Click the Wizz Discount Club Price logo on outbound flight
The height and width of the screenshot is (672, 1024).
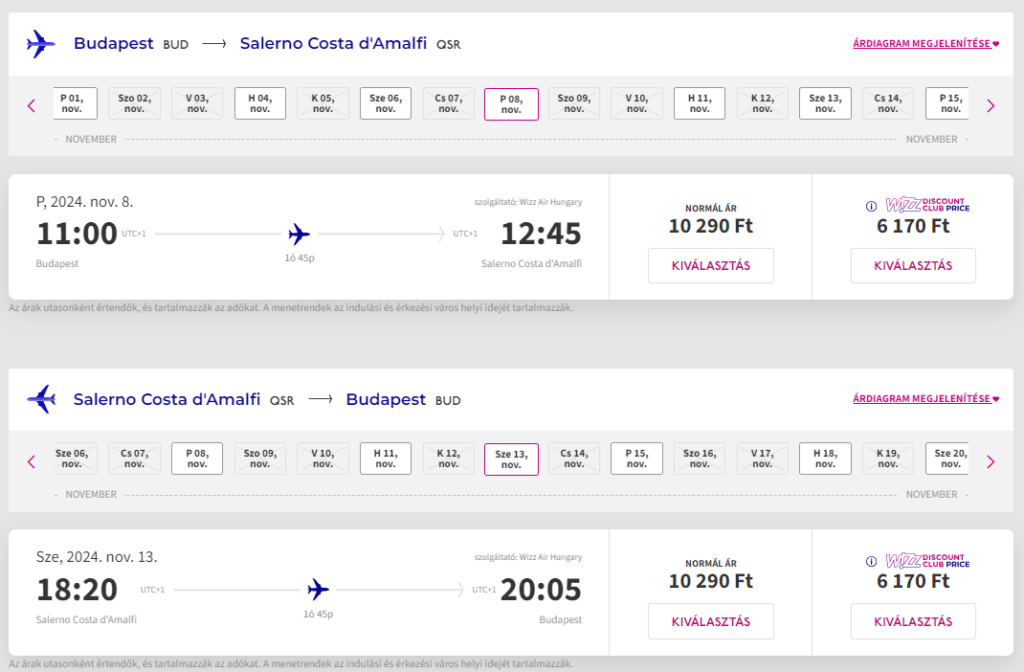(x=927, y=207)
